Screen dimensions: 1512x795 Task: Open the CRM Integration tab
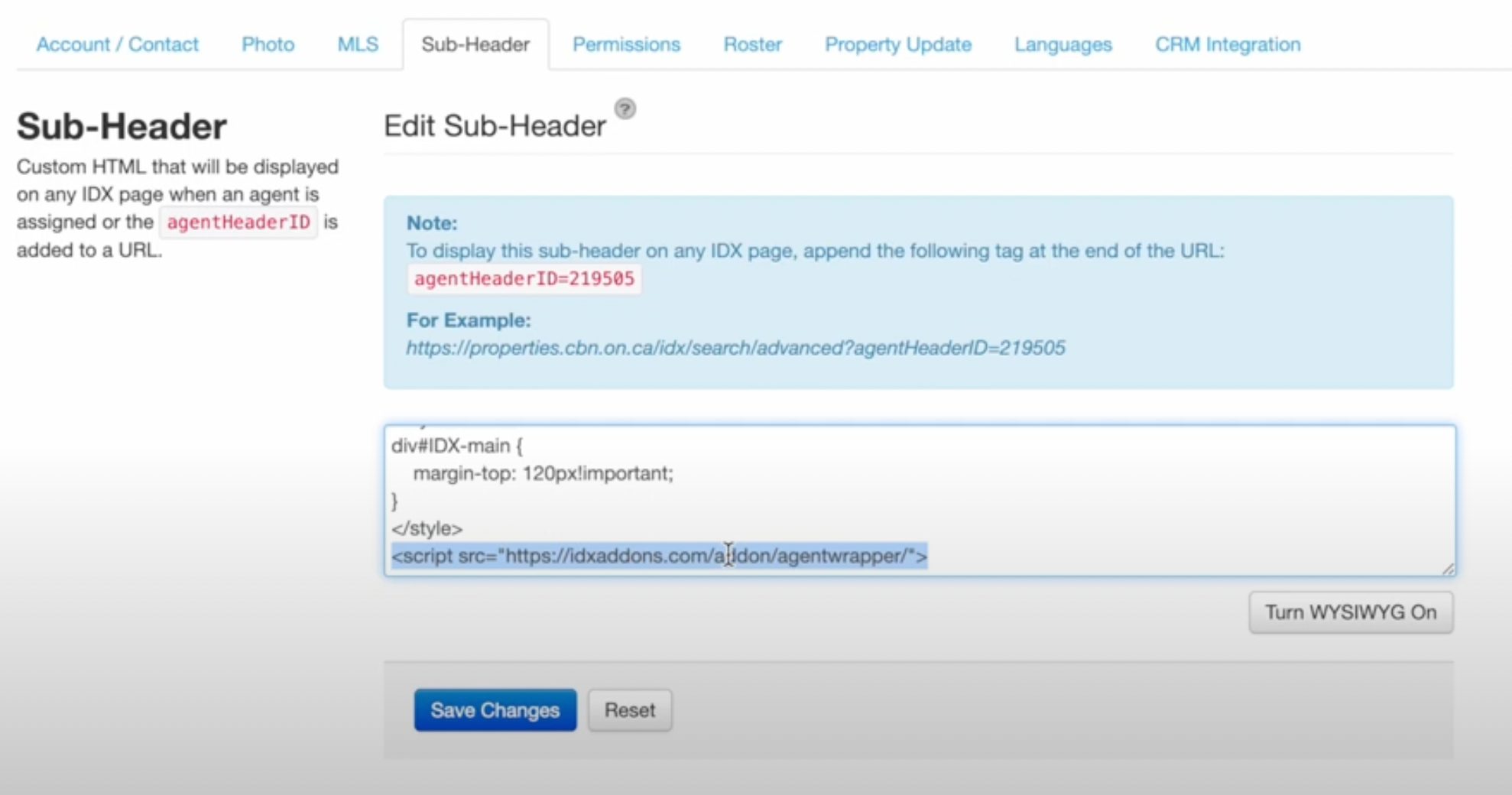click(1227, 44)
